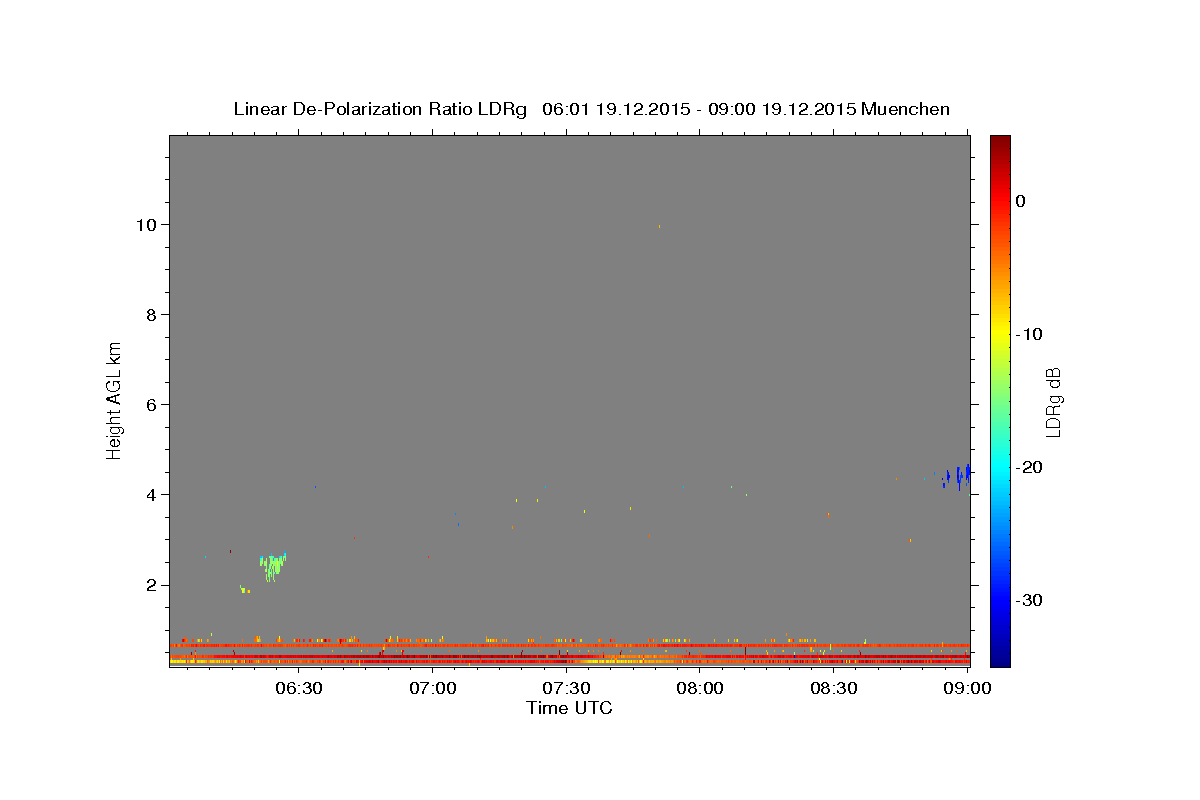
Task: Click the colorbar value -30
Action: tap(1030, 600)
